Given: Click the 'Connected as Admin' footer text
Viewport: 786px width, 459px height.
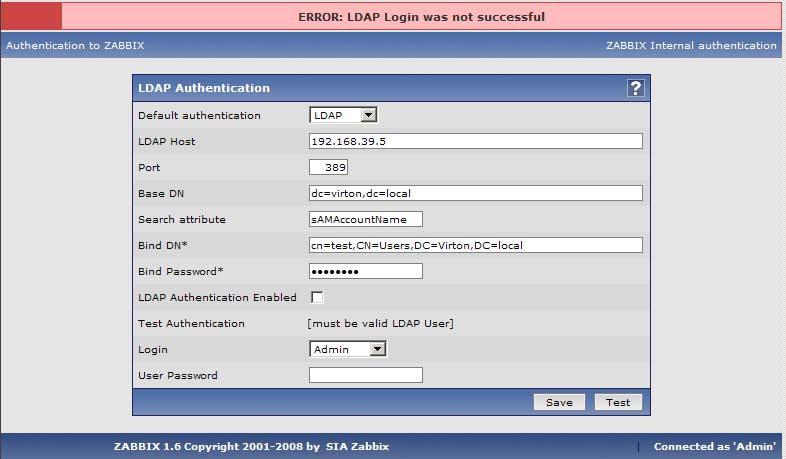Looking at the screenshot, I should [715, 446].
